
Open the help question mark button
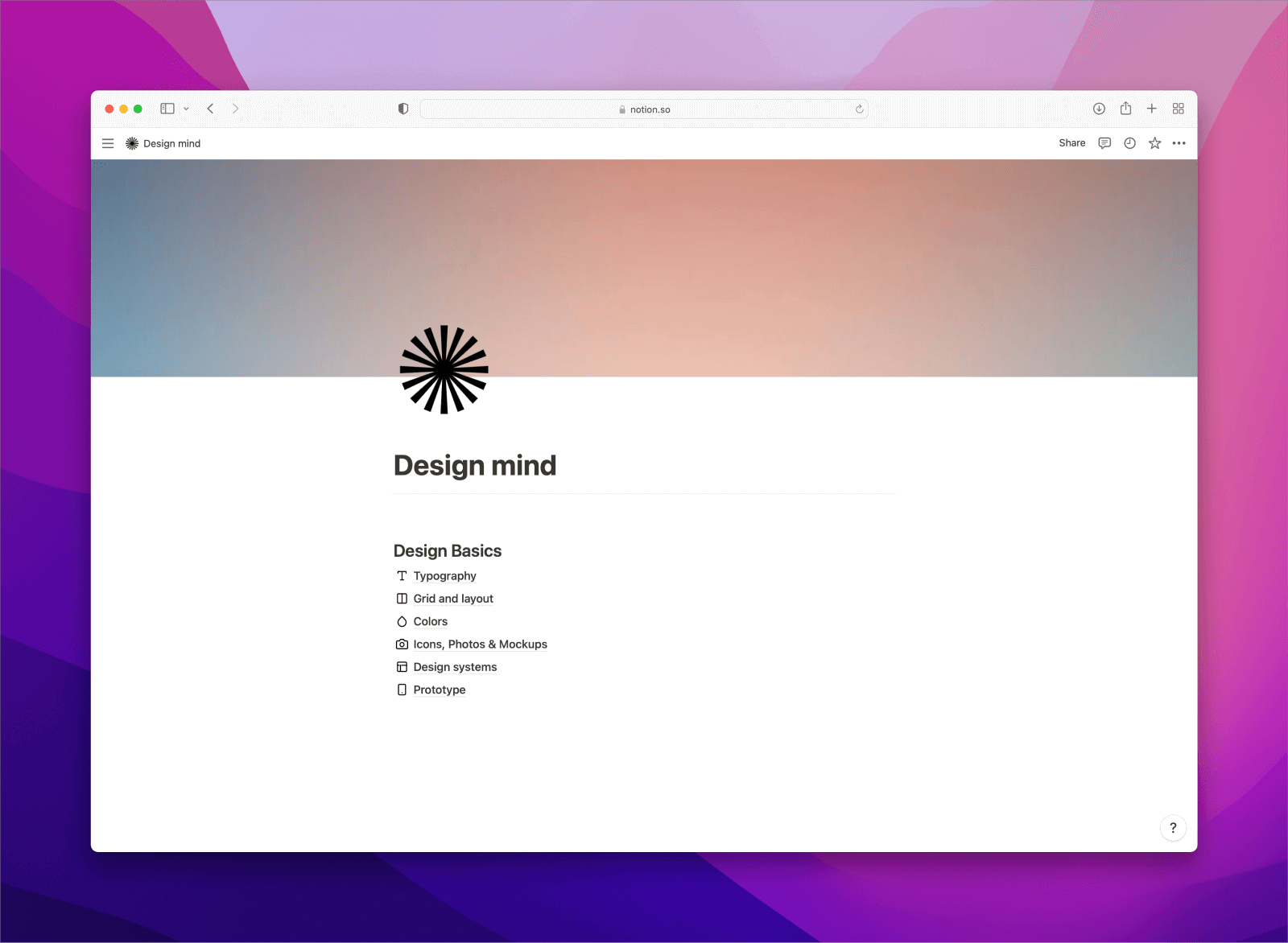tap(1173, 828)
